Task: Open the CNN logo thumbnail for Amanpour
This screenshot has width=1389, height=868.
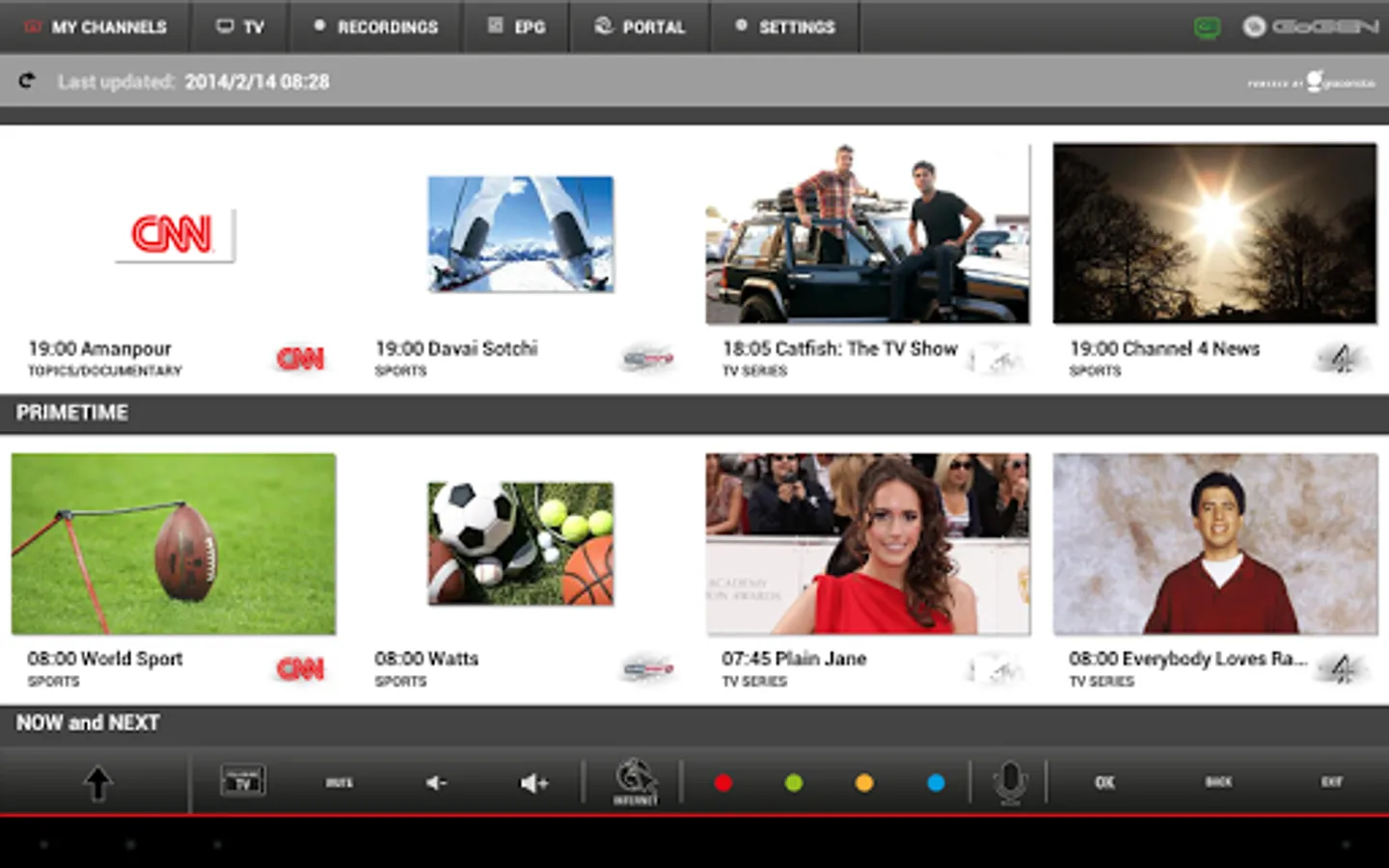Action: (x=174, y=234)
